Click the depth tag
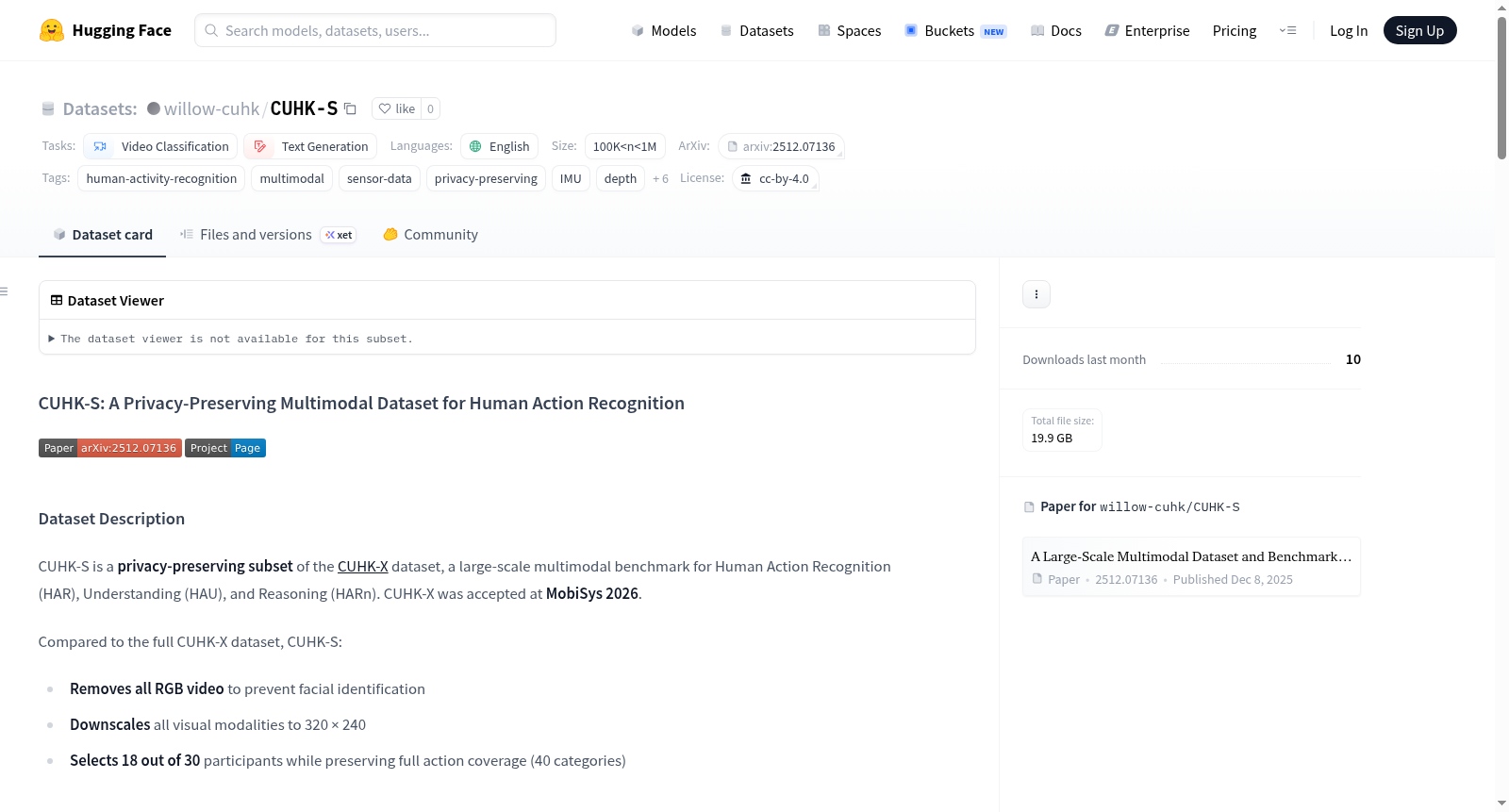This screenshot has height=812, width=1509. point(621,178)
